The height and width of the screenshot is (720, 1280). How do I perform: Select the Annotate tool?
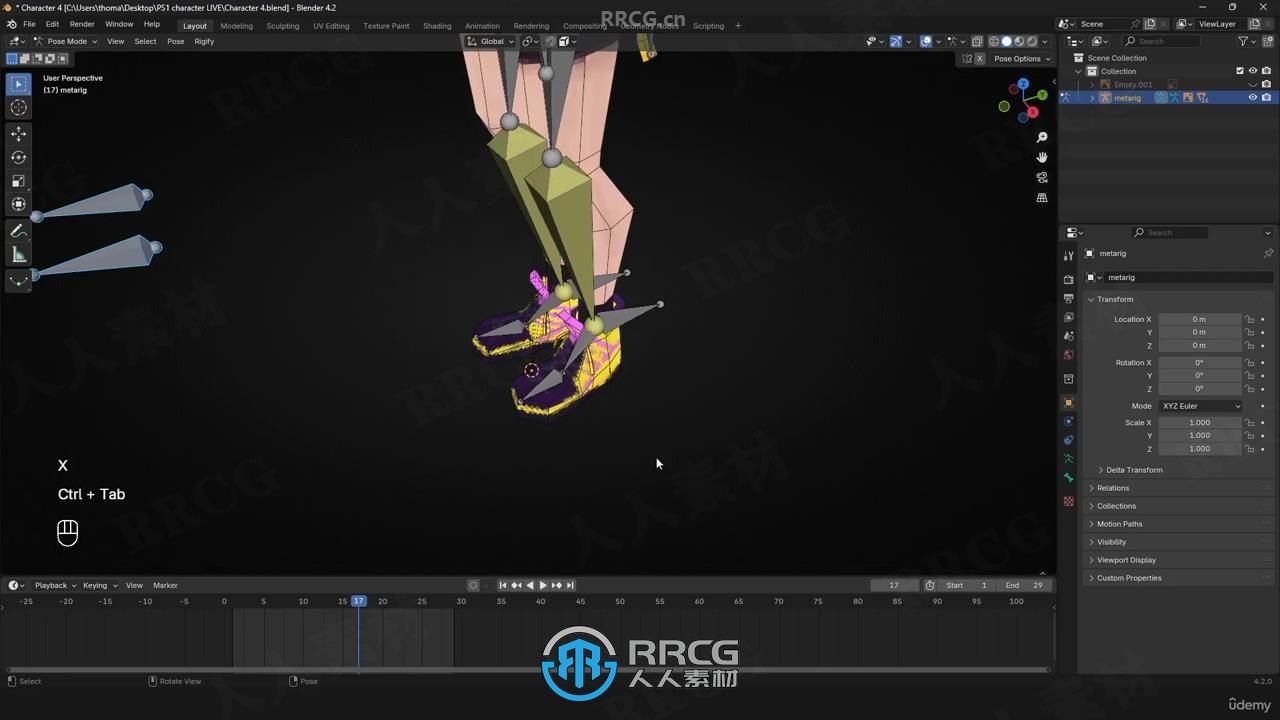click(x=18, y=231)
